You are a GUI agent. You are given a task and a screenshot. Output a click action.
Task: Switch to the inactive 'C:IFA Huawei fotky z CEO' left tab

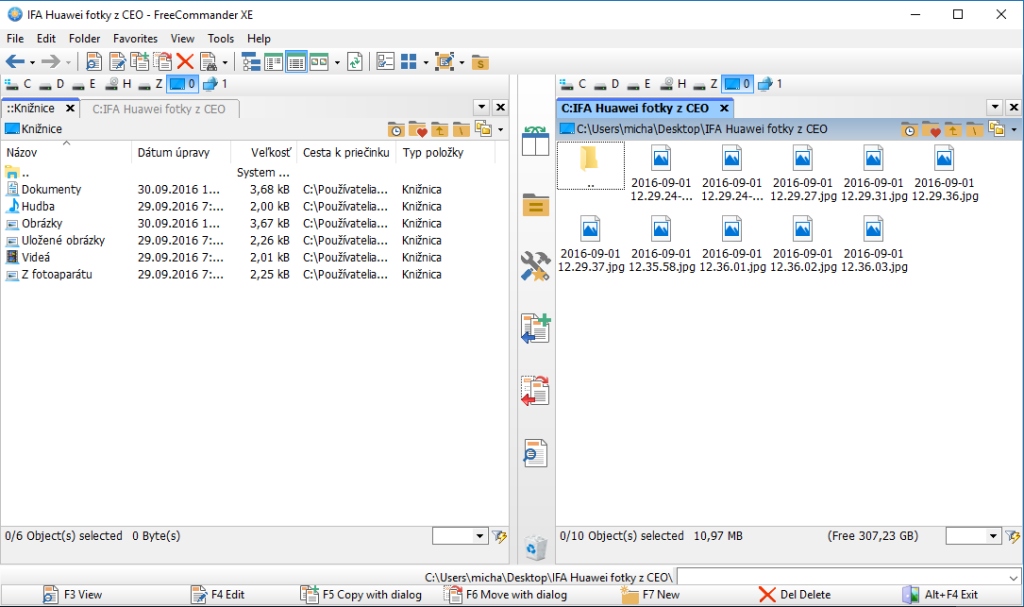pyautogui.click(x=158, y=109)
